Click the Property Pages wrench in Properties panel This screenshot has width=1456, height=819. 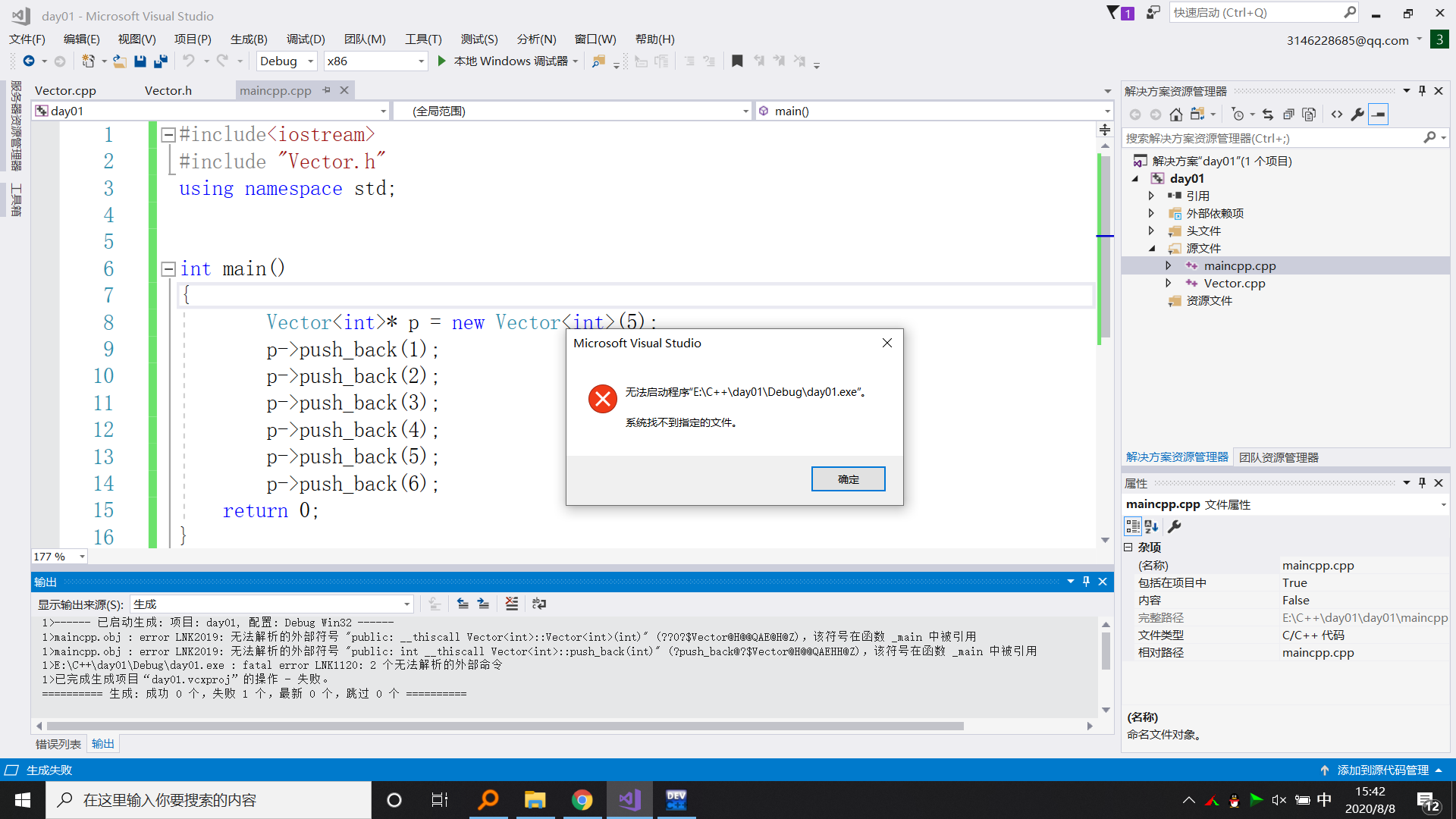(x=1175, y=526)
